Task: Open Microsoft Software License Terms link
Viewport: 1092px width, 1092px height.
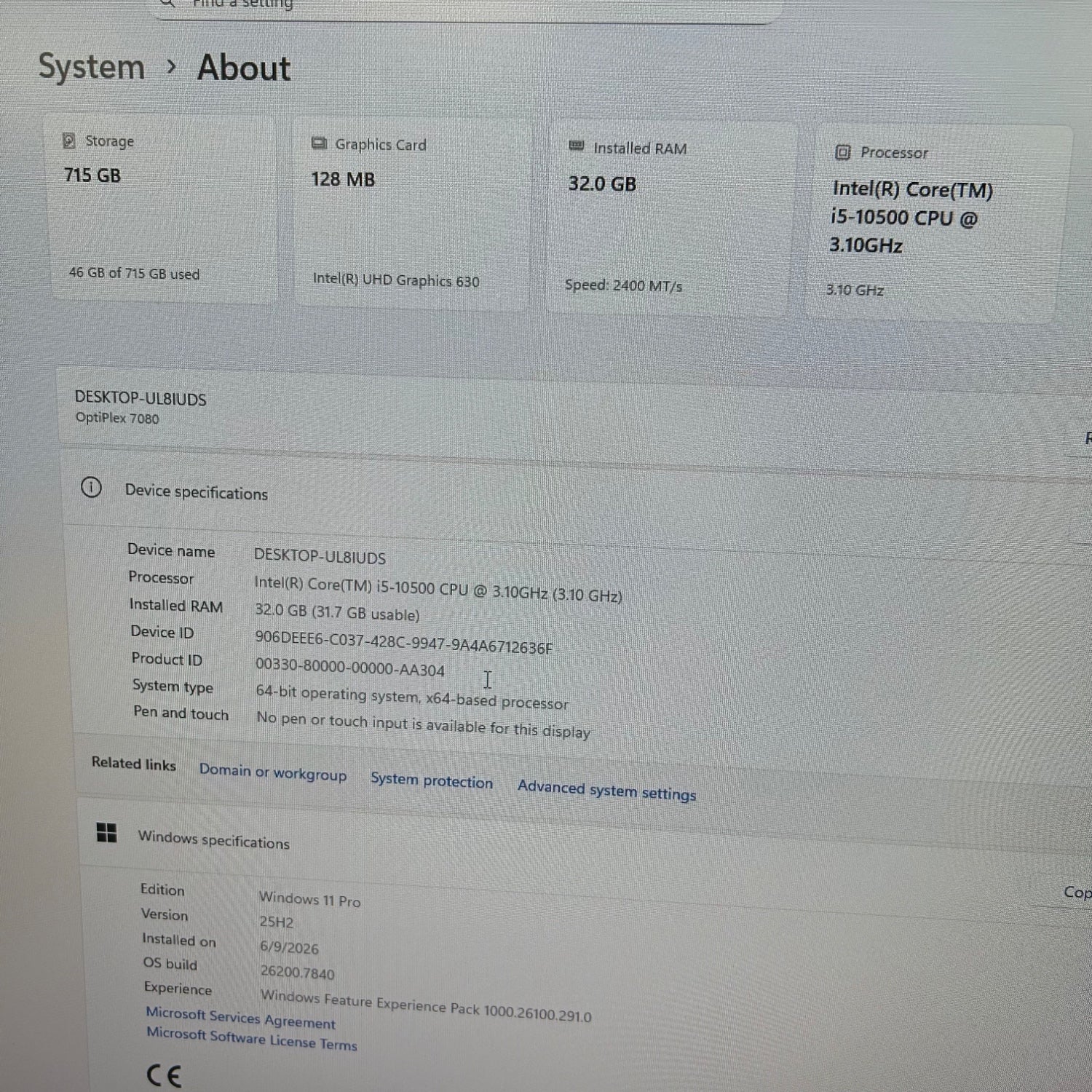Action: coord(252,1038)
